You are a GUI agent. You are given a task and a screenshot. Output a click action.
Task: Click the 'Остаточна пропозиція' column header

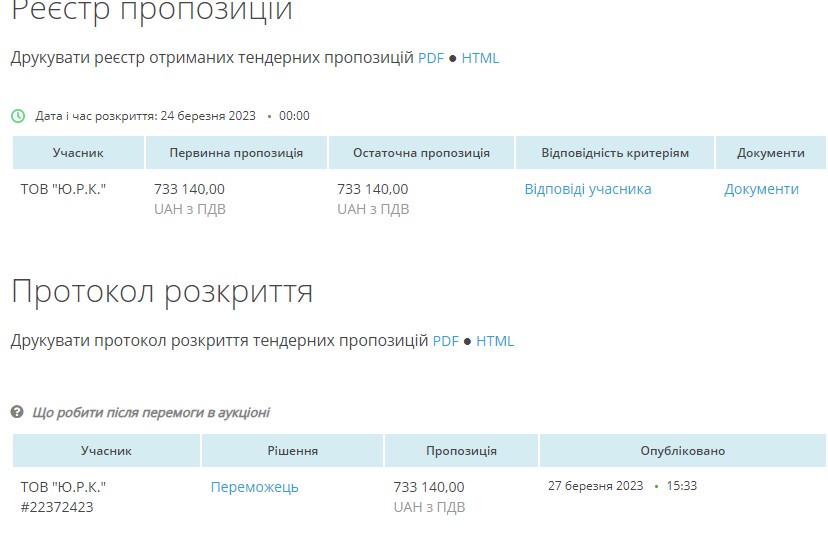tap(421, 153)
